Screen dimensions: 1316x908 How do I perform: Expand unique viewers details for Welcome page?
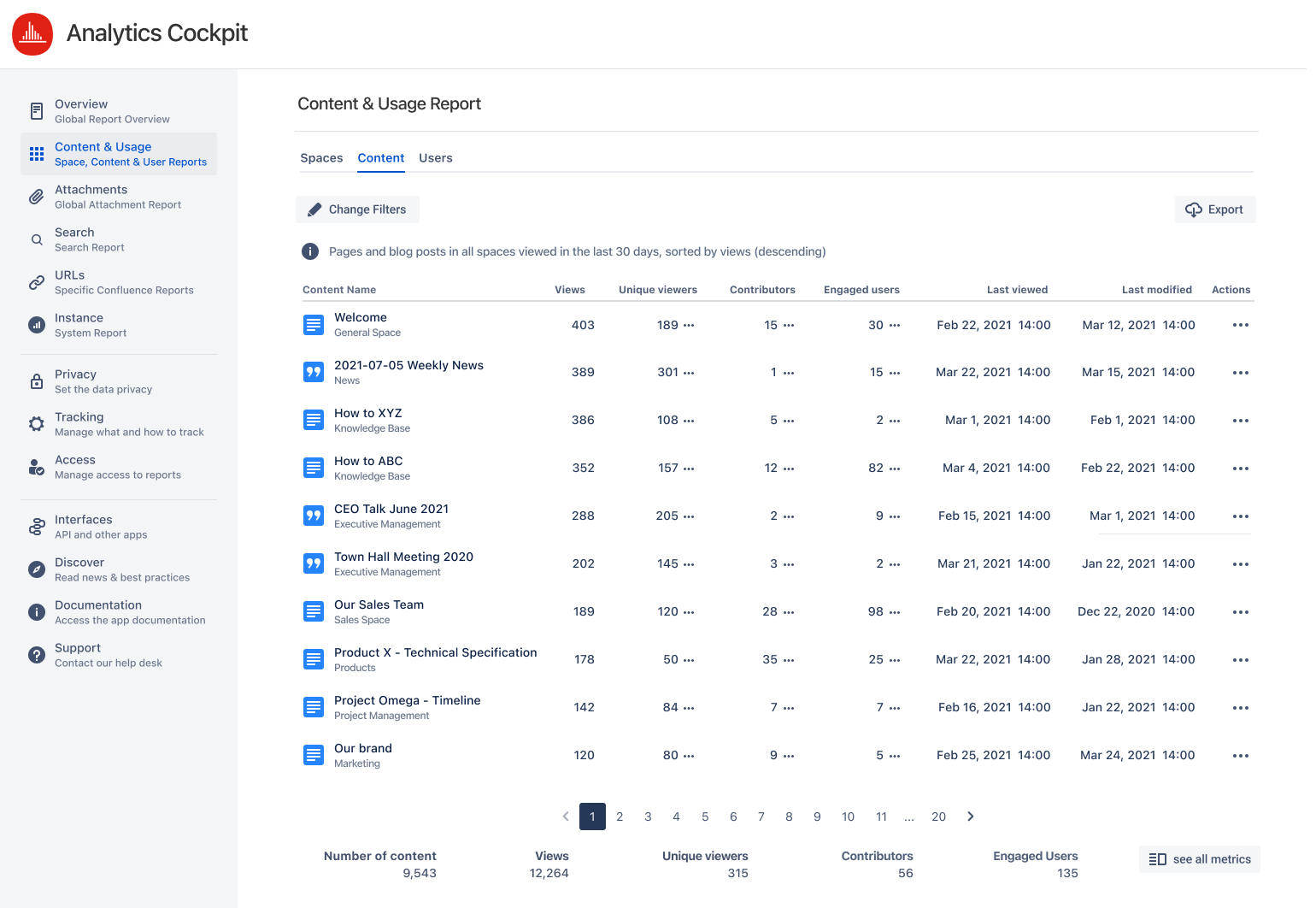(689, 325)
